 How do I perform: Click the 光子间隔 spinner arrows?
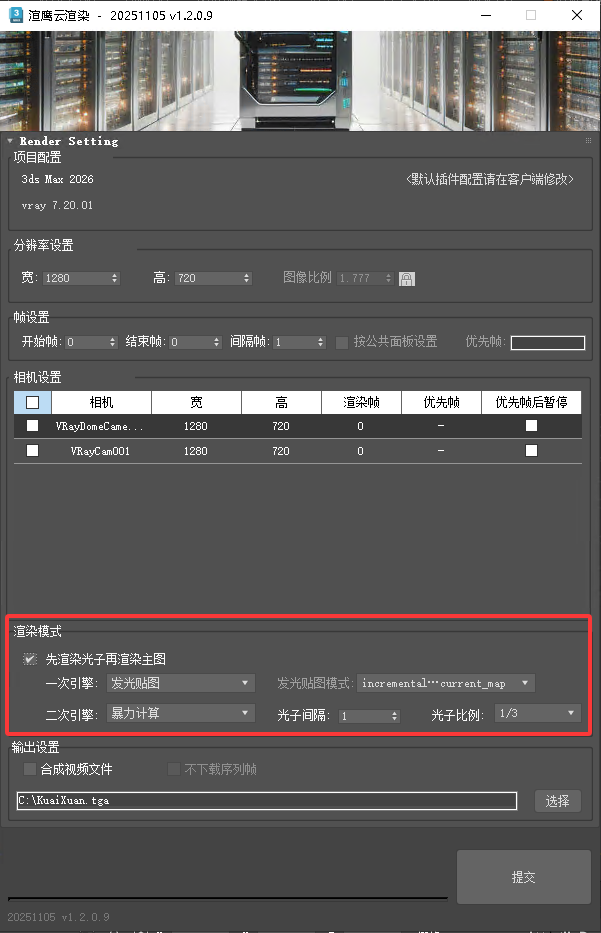(x=395, y=716)
